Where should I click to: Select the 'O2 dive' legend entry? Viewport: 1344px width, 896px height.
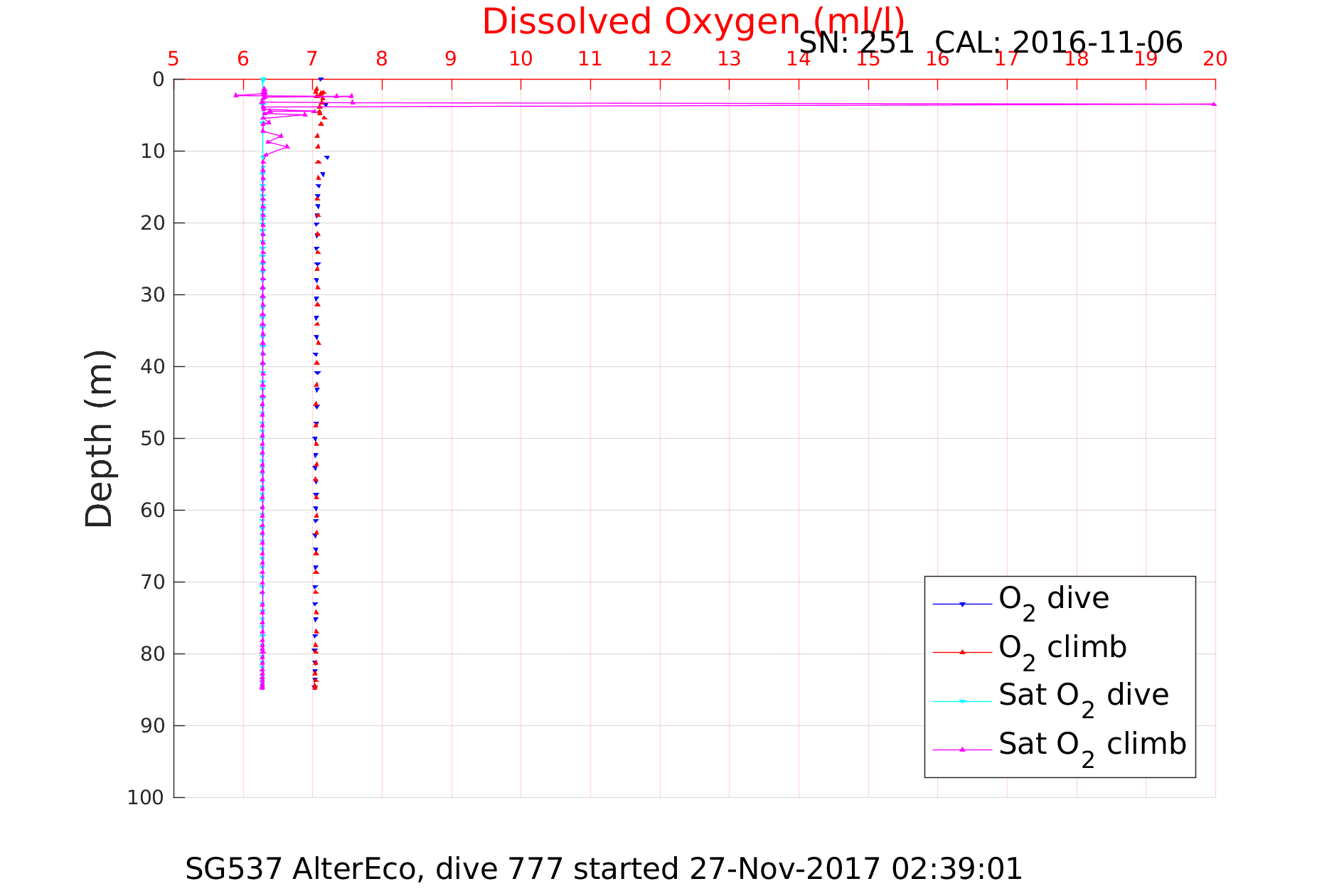point(1053,602)
